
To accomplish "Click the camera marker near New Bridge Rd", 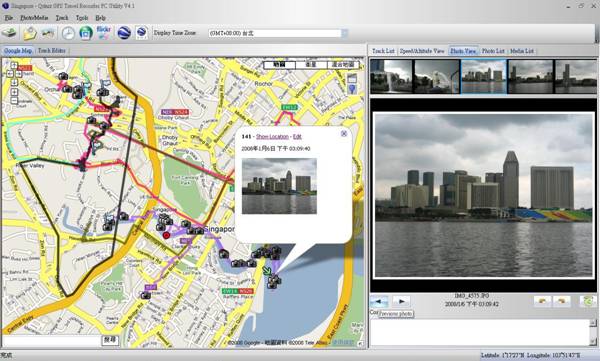I will tap(145, 295).
